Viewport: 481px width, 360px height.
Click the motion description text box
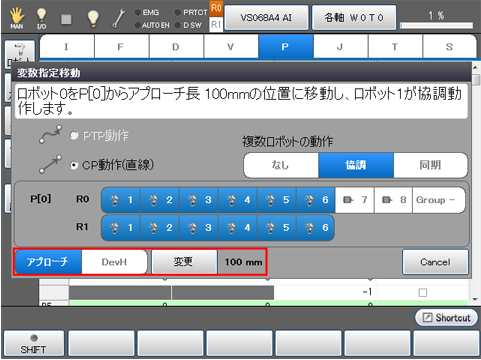(241, 101)
